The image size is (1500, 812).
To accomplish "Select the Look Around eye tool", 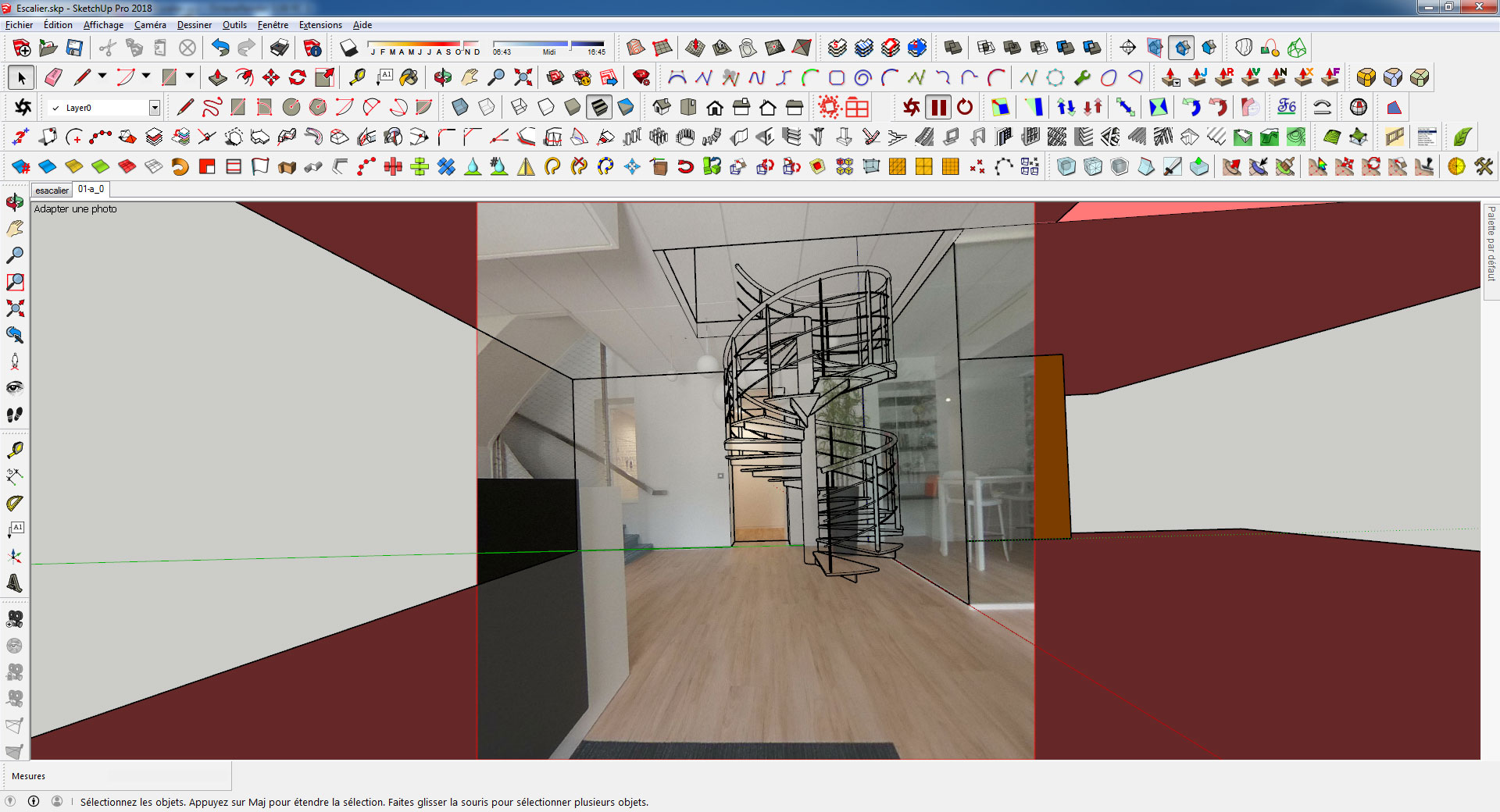I will point(15,388).
